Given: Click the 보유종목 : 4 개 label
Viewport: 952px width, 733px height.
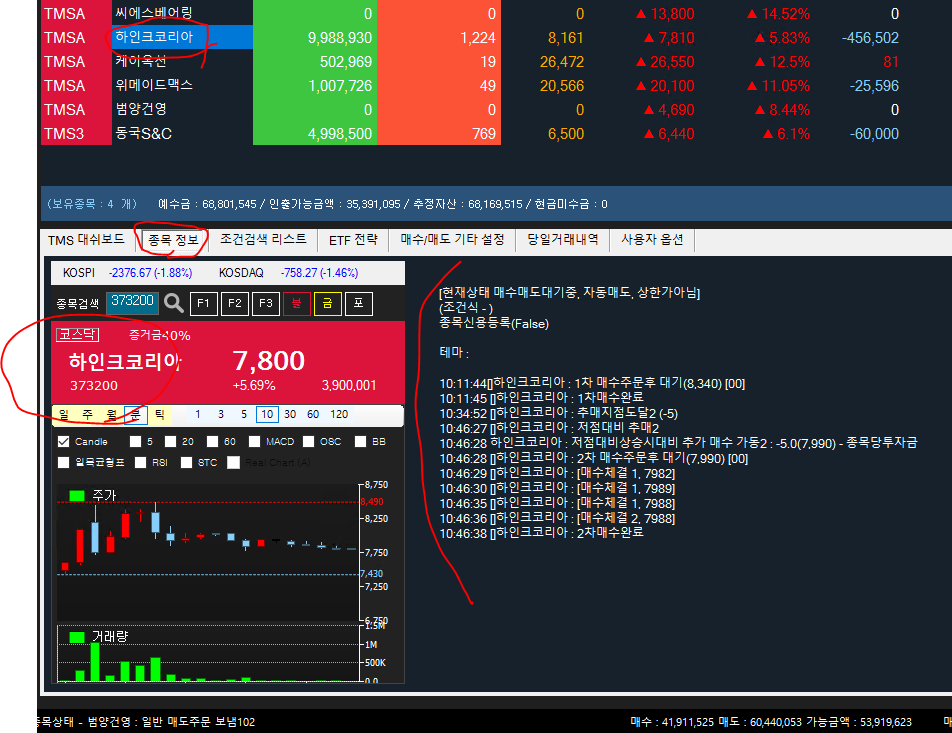Looking at the screenshot, I should pyautogui.click(x=92, y=204).
